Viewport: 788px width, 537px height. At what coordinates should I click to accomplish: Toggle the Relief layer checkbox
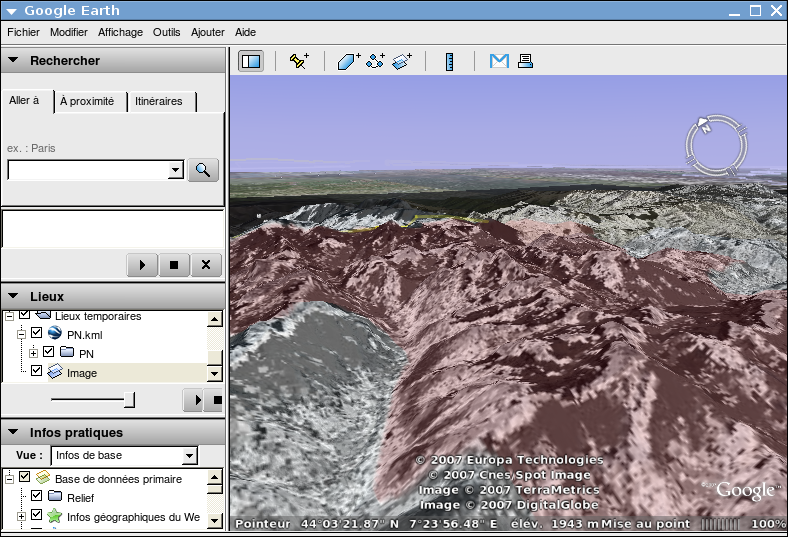pos(36,496)
